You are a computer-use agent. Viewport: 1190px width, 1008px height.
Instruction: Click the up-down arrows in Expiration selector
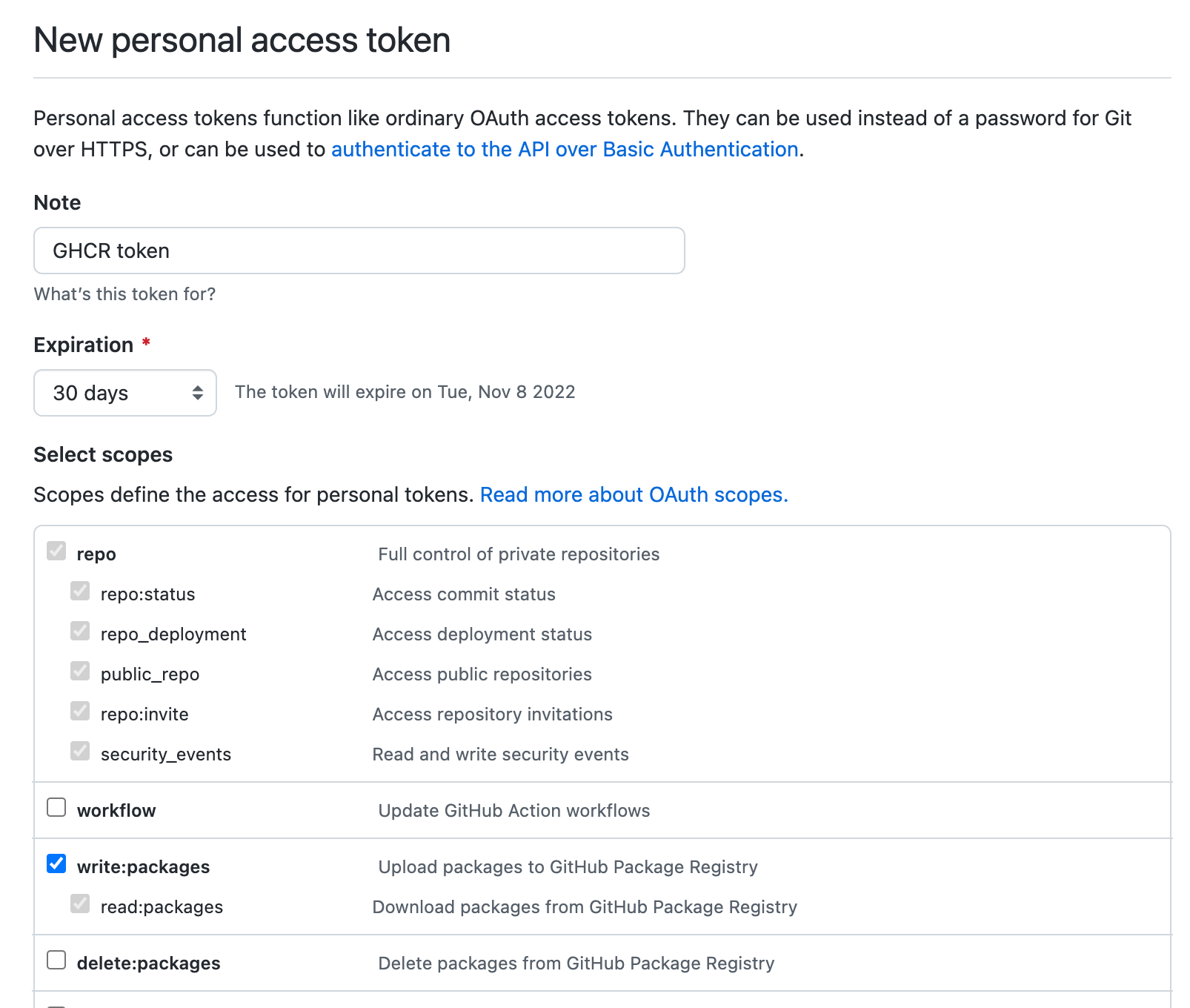click(198, 393)
